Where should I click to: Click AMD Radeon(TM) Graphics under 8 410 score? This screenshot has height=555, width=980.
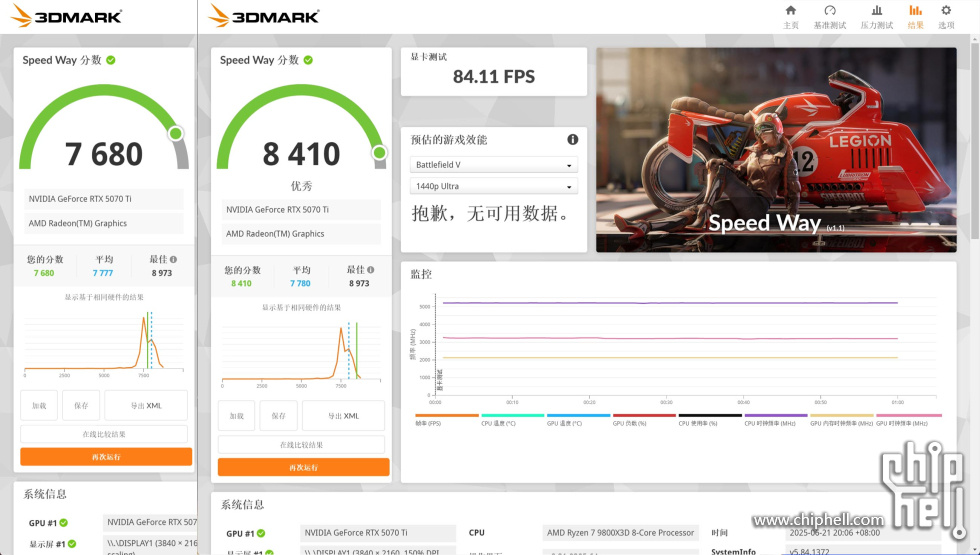pyautogui.click(x=301, y=234)
